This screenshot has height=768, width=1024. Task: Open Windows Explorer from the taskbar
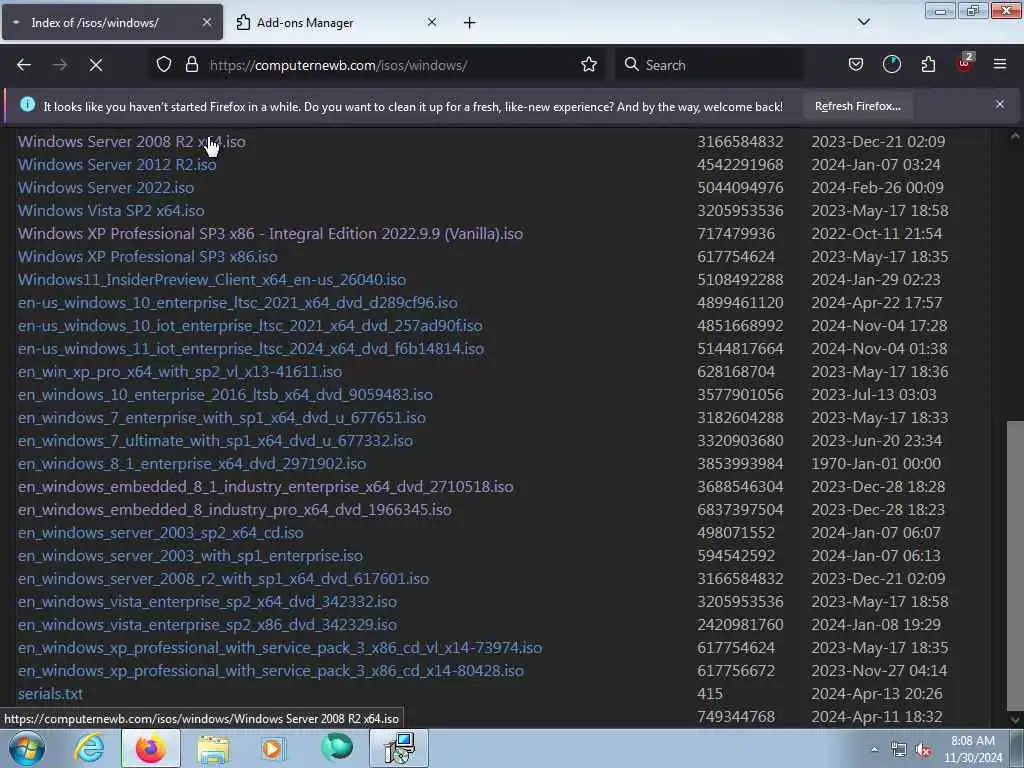click(x=213, y=748)
